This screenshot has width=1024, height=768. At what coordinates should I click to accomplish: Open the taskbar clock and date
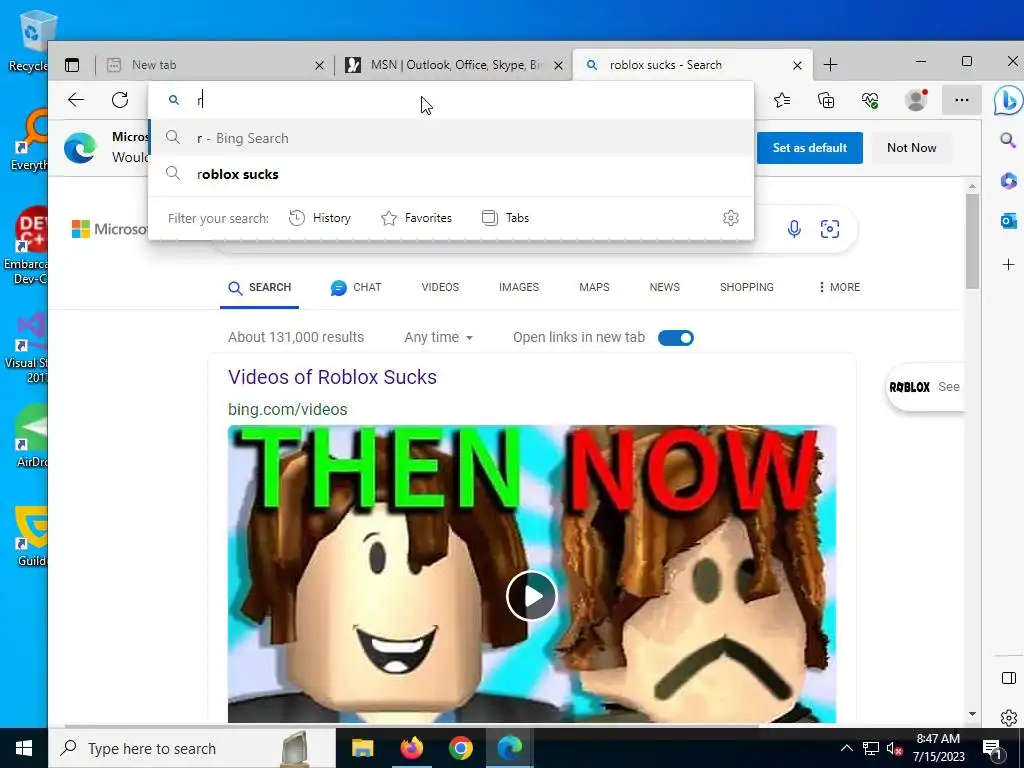[938, 748]
